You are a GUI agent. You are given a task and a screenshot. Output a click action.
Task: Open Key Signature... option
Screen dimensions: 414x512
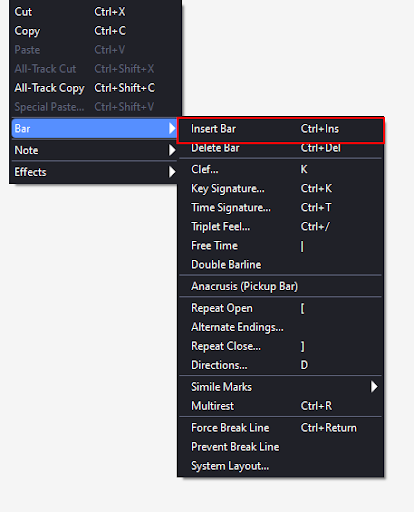(x=281, y=188)
